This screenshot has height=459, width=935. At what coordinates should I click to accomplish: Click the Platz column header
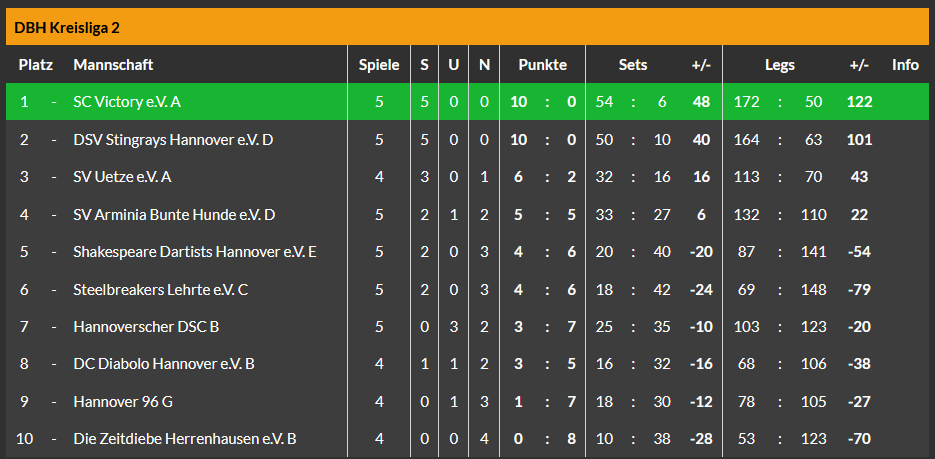point(36,65)
